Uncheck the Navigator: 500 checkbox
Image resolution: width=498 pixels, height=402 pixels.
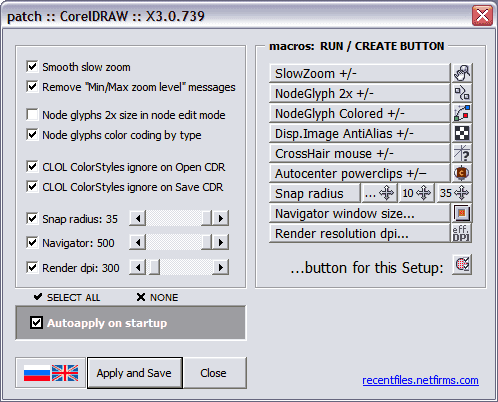pos(32,243)
